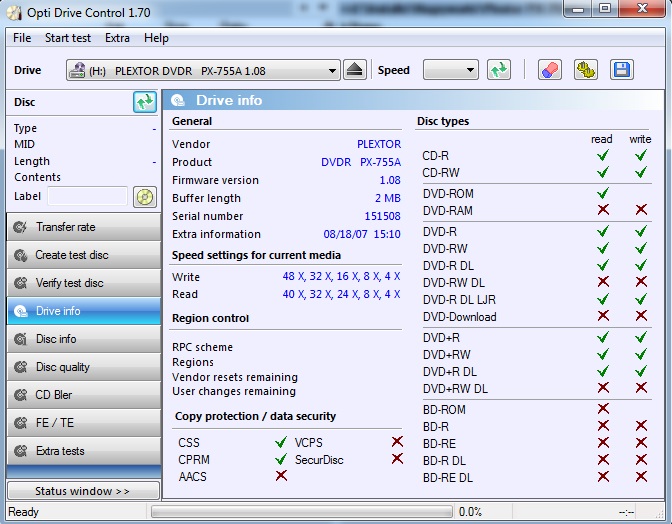
Task: Click CD-R write checkmark
Action: coord(641,155)
